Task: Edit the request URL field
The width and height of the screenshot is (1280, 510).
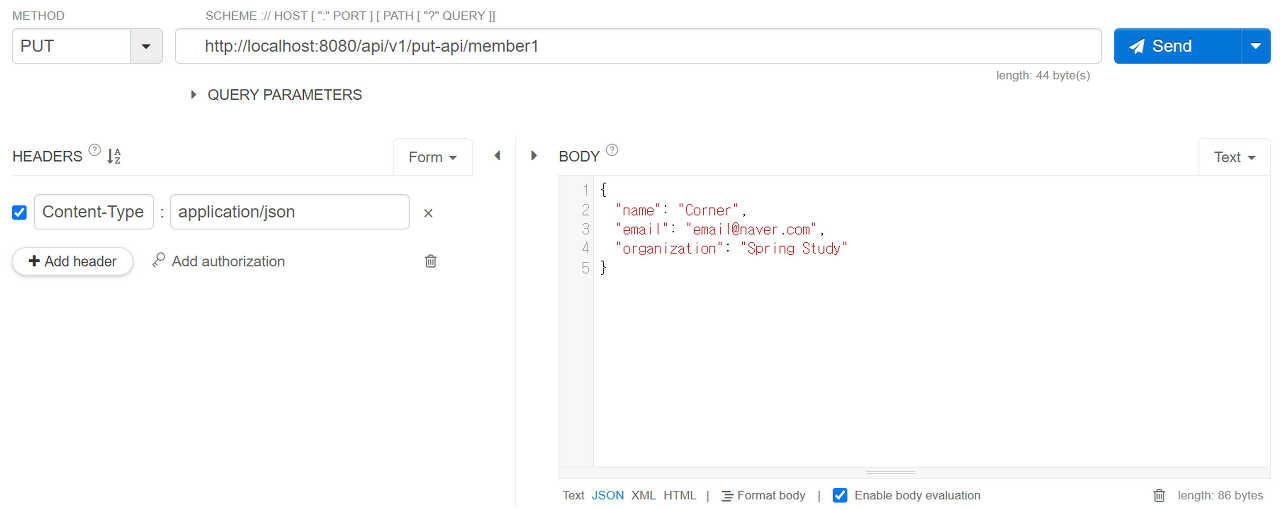Action: (638, 46)
